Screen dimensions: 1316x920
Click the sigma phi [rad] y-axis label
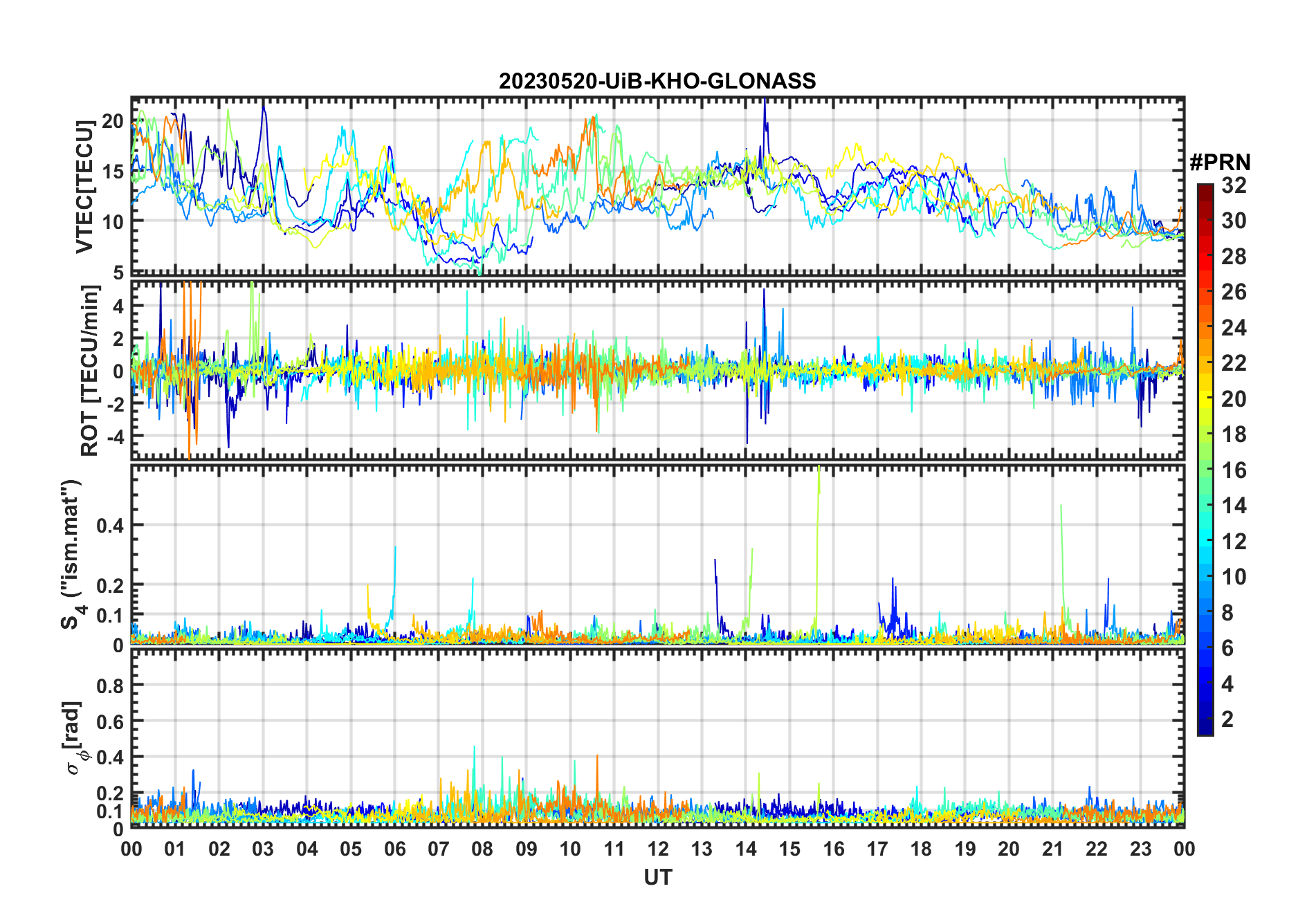click(x=74, y=738)
